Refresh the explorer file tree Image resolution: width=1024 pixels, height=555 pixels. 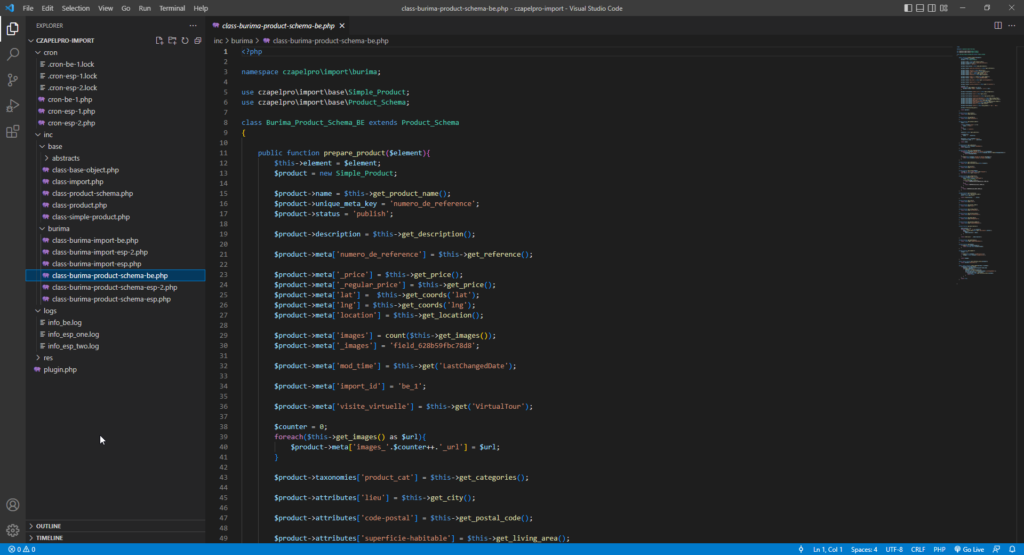tap(185, 40)
